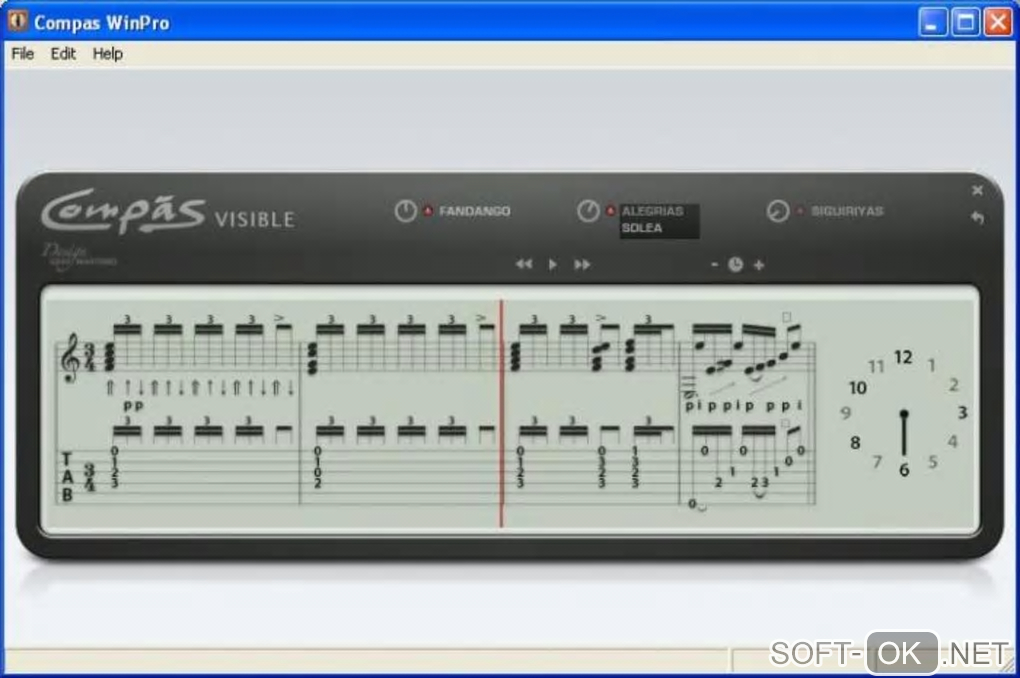Select the SIGUIRIYAS rhythm label

click(x=847, y=211)
